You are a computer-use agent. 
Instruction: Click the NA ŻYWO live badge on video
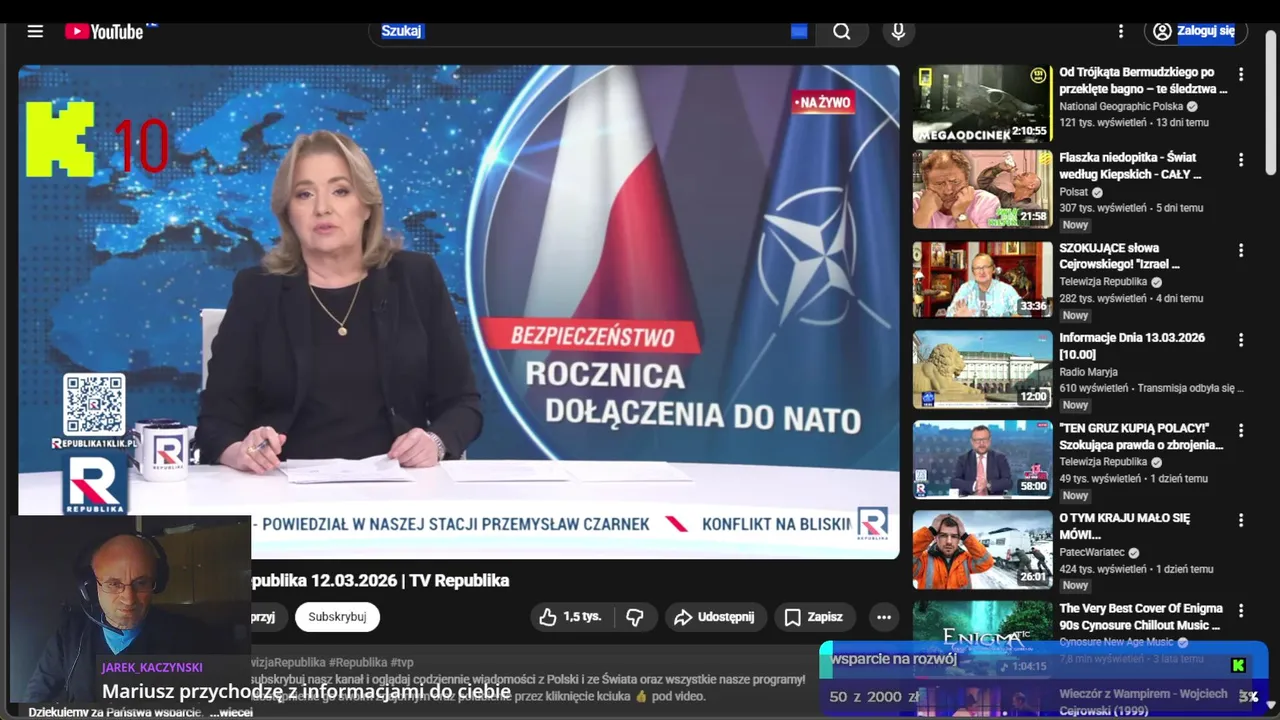tap(823, 102)
